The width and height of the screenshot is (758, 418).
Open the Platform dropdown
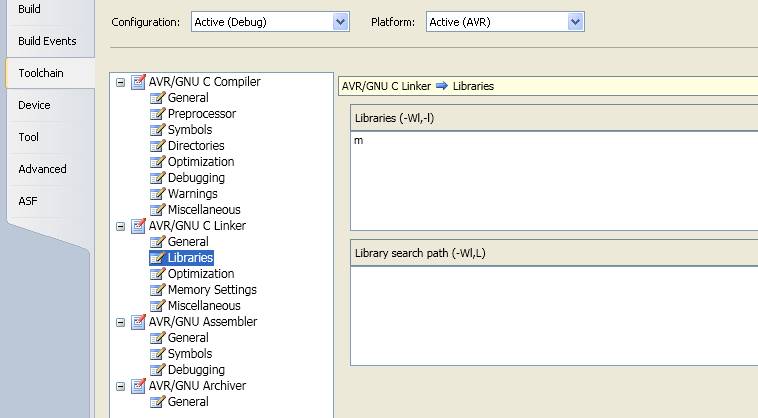coord(574,22)
